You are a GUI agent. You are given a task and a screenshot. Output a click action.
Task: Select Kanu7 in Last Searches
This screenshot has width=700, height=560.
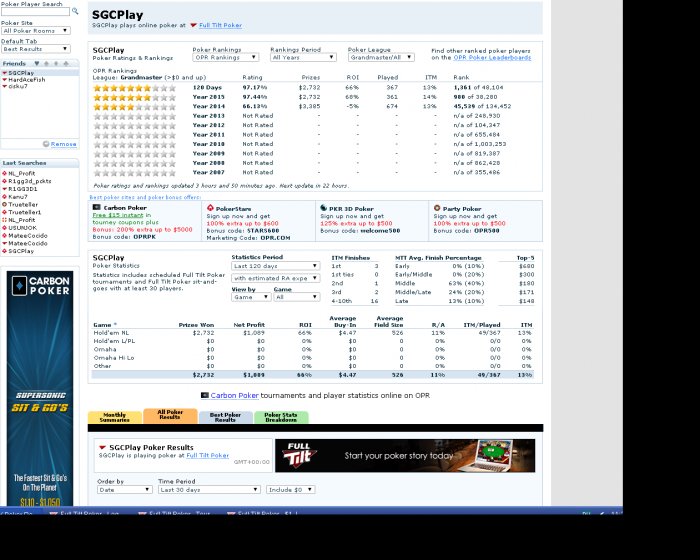pos(18,196)
